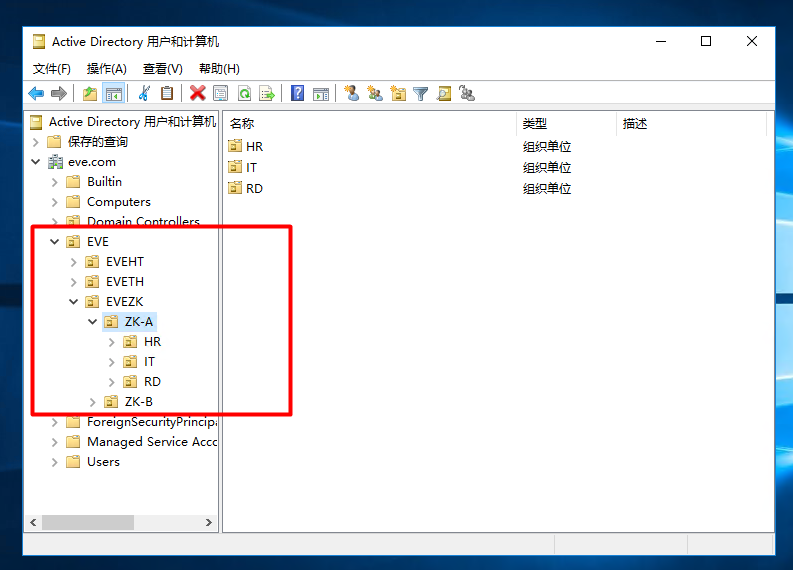Create a new group with toolbar icon
Viewport: 793px width, 570px height.
[x=375, y=93]
